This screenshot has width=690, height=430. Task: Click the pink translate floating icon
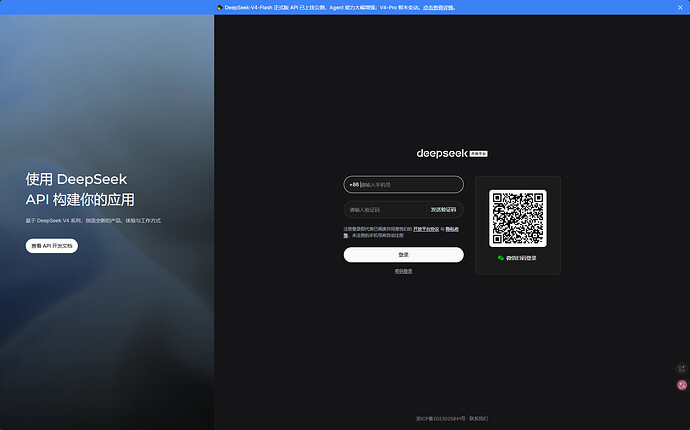(682, 385)
